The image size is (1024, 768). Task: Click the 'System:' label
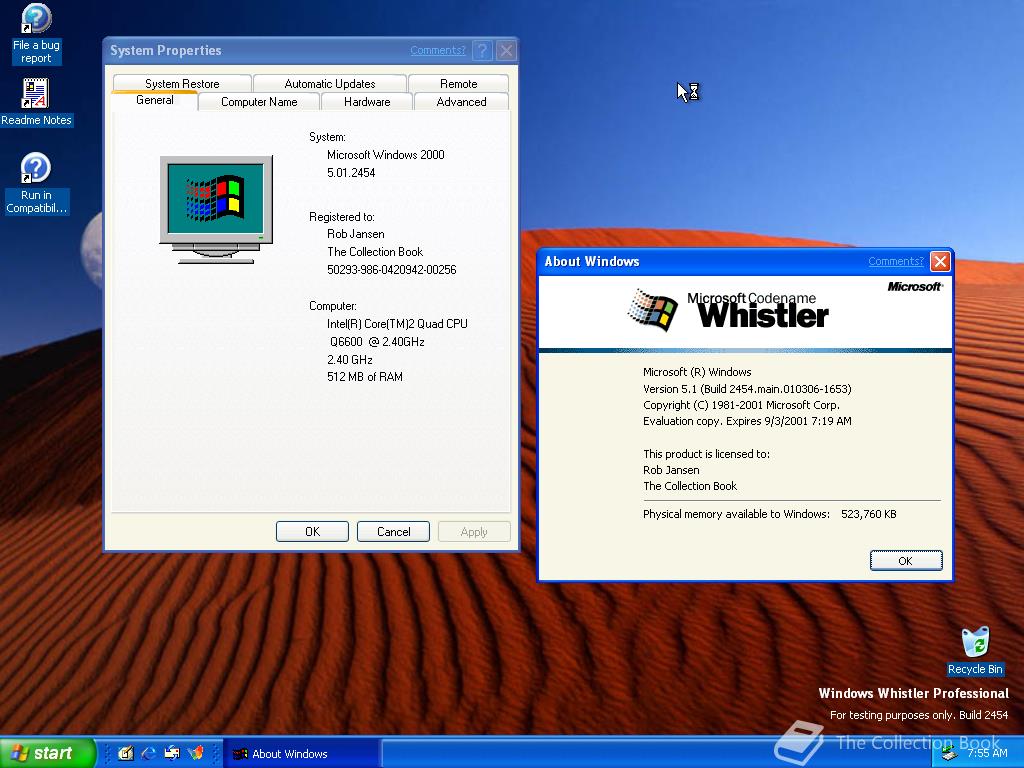pyautogui.click(x=327, y=137)
